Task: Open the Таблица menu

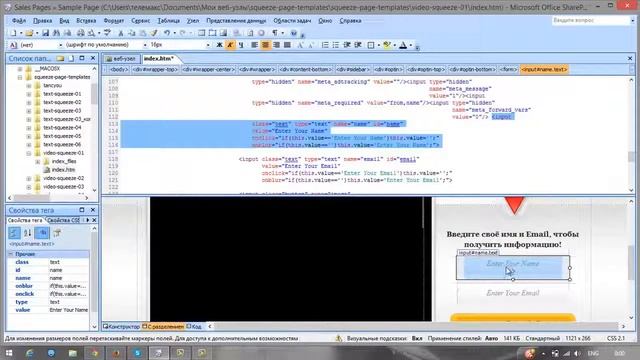Action: 169,20
